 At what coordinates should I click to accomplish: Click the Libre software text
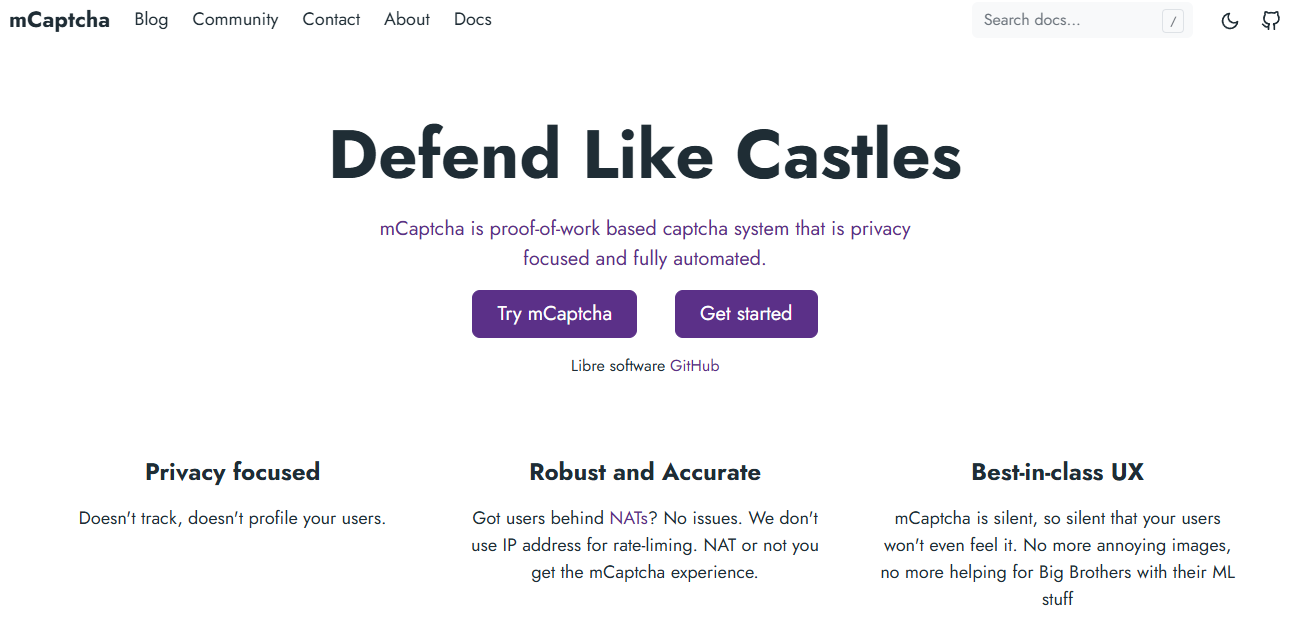tap(618, 366)
